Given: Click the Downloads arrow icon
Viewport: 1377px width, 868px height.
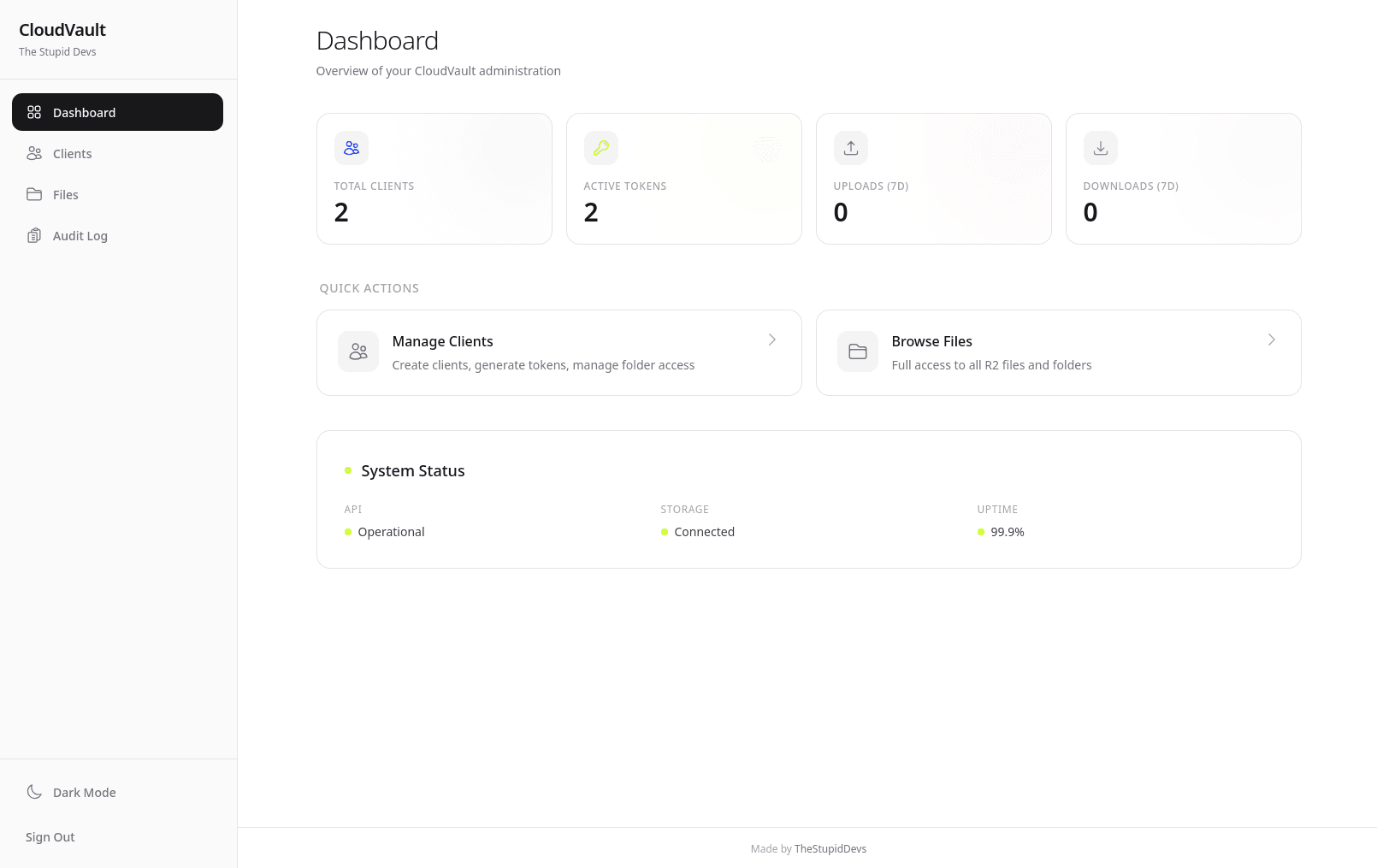Looking at the screenshot, I should pyautogui.click(x=1101, y=148).
